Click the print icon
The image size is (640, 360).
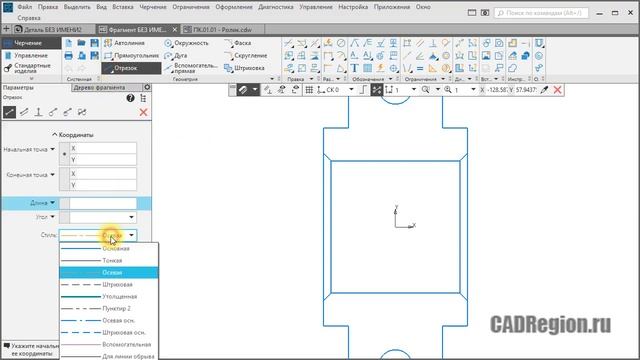[x=69, y=56]
